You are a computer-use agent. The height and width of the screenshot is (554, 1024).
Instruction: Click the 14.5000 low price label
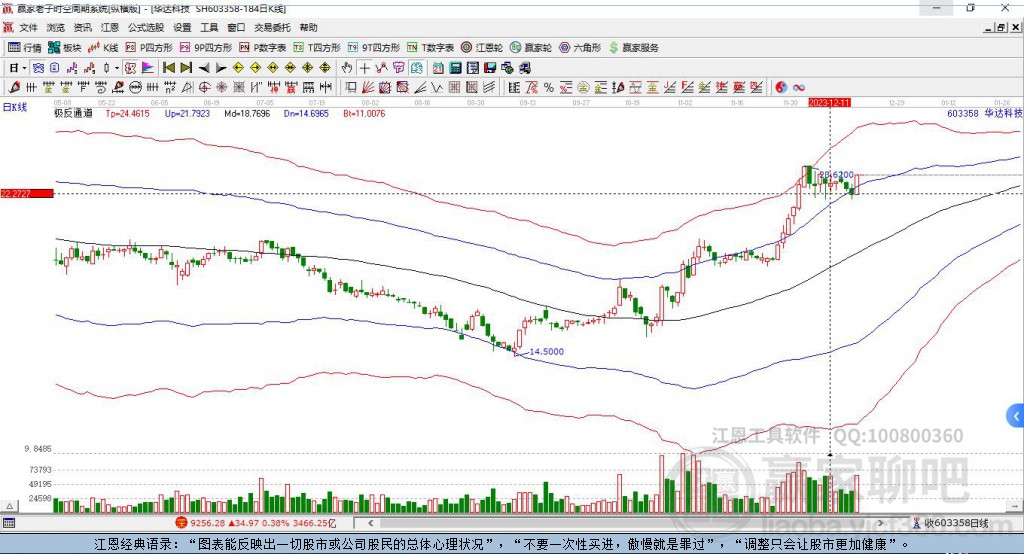546,351
